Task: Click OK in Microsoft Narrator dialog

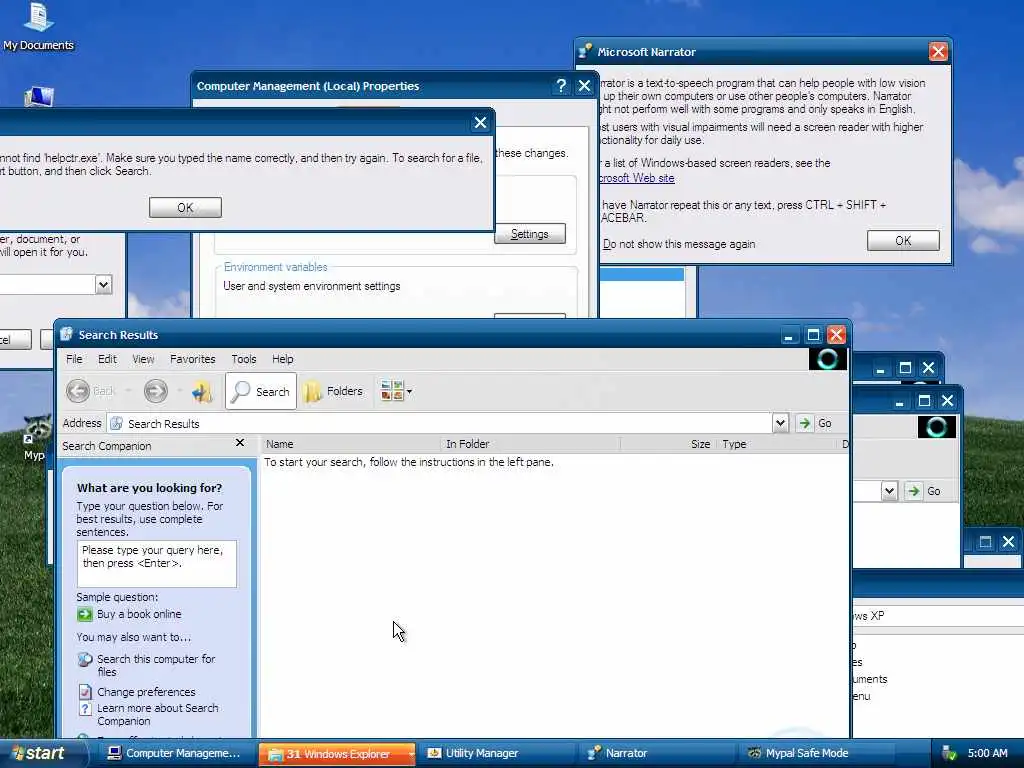Action: click(x=903, y=240)
